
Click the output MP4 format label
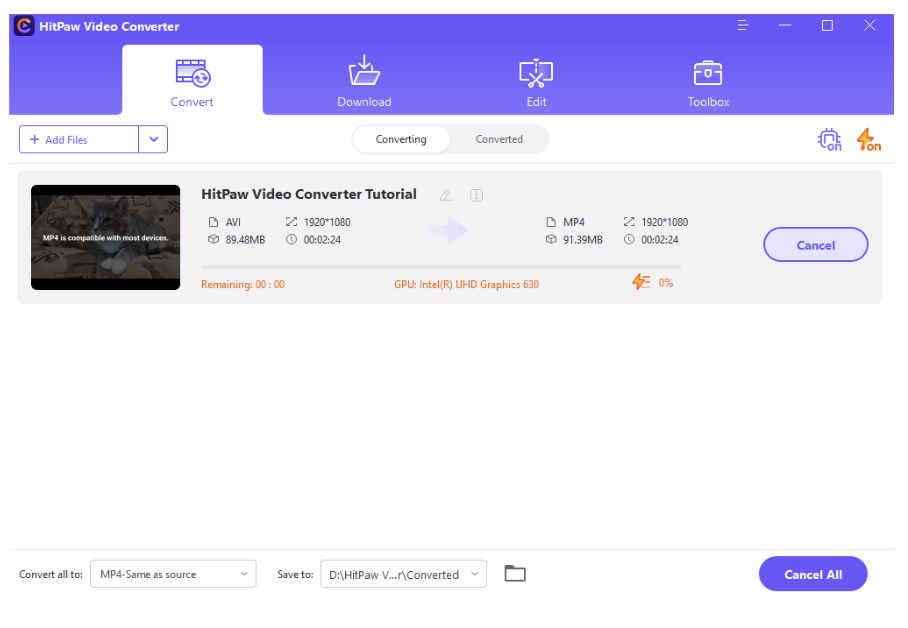click(x=574, y=222)
